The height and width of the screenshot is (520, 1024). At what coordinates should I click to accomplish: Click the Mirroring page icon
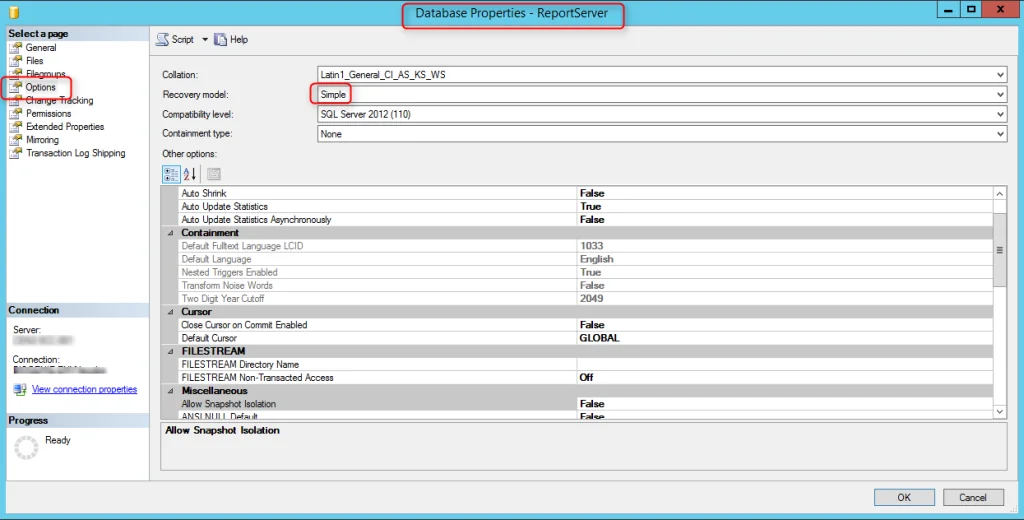16,140
